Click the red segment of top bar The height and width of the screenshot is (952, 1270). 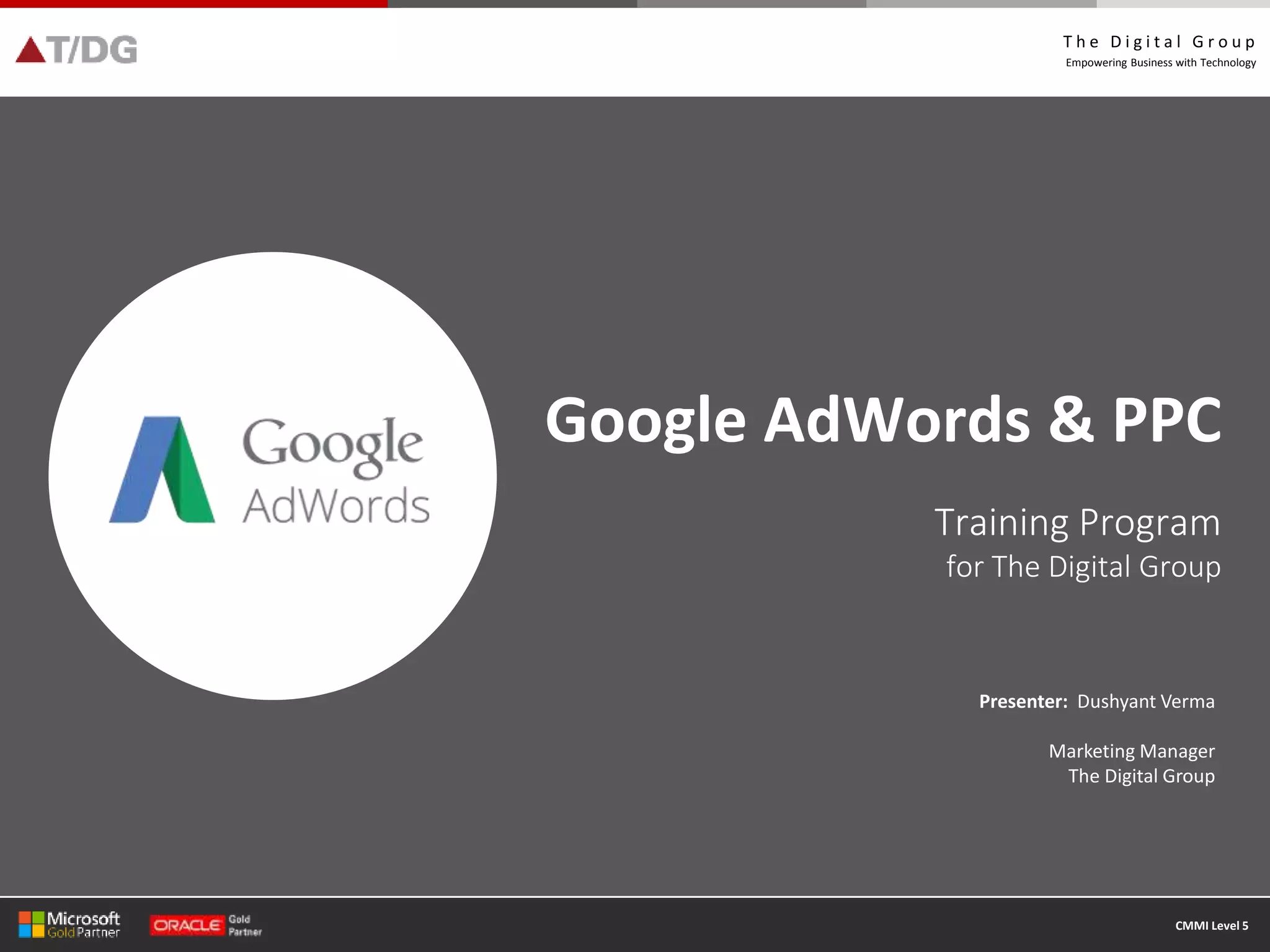coord(193,4)
